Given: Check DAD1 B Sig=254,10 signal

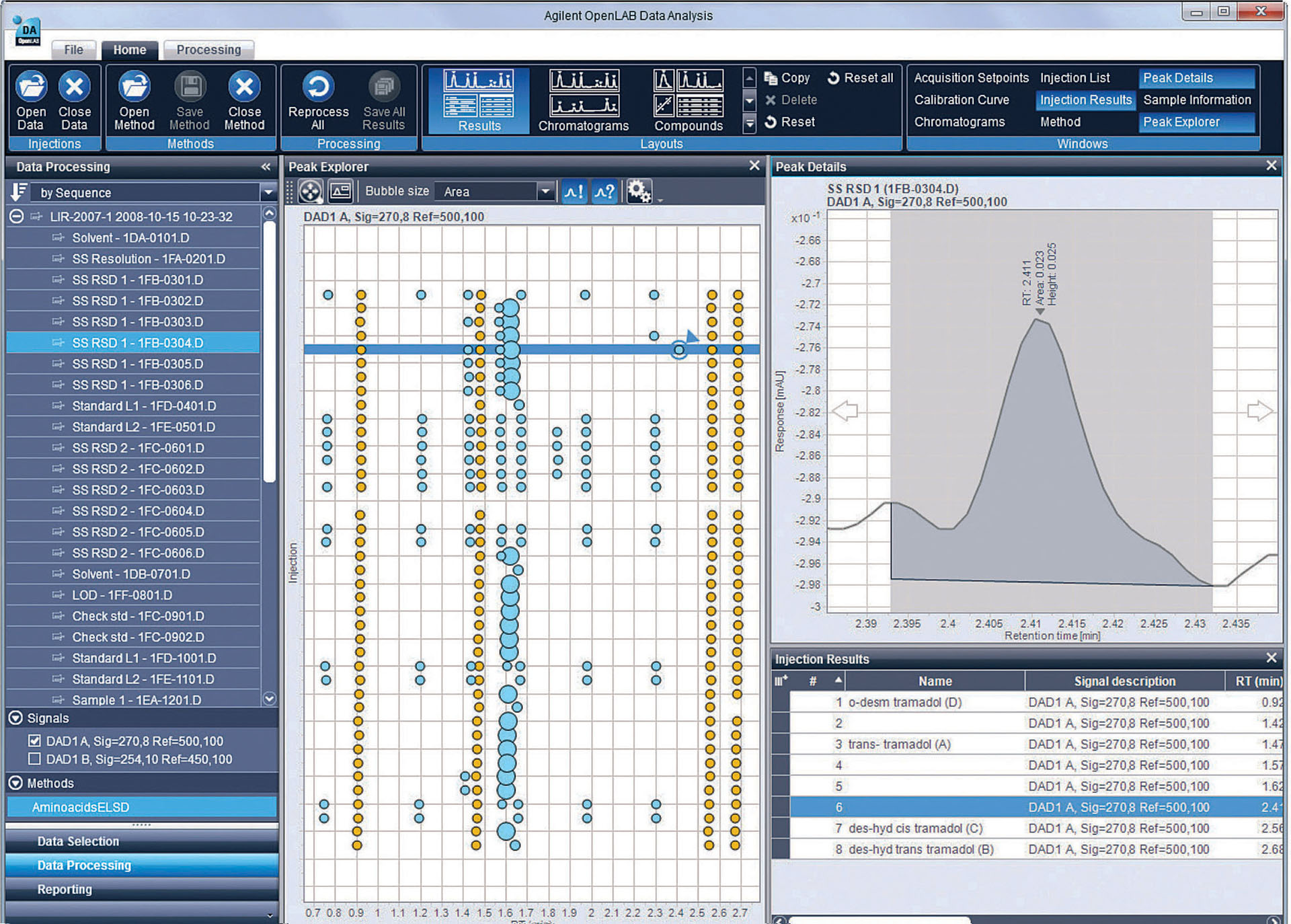Looking at the screenshot, I should pyautogui.click(x=34, y=759).
